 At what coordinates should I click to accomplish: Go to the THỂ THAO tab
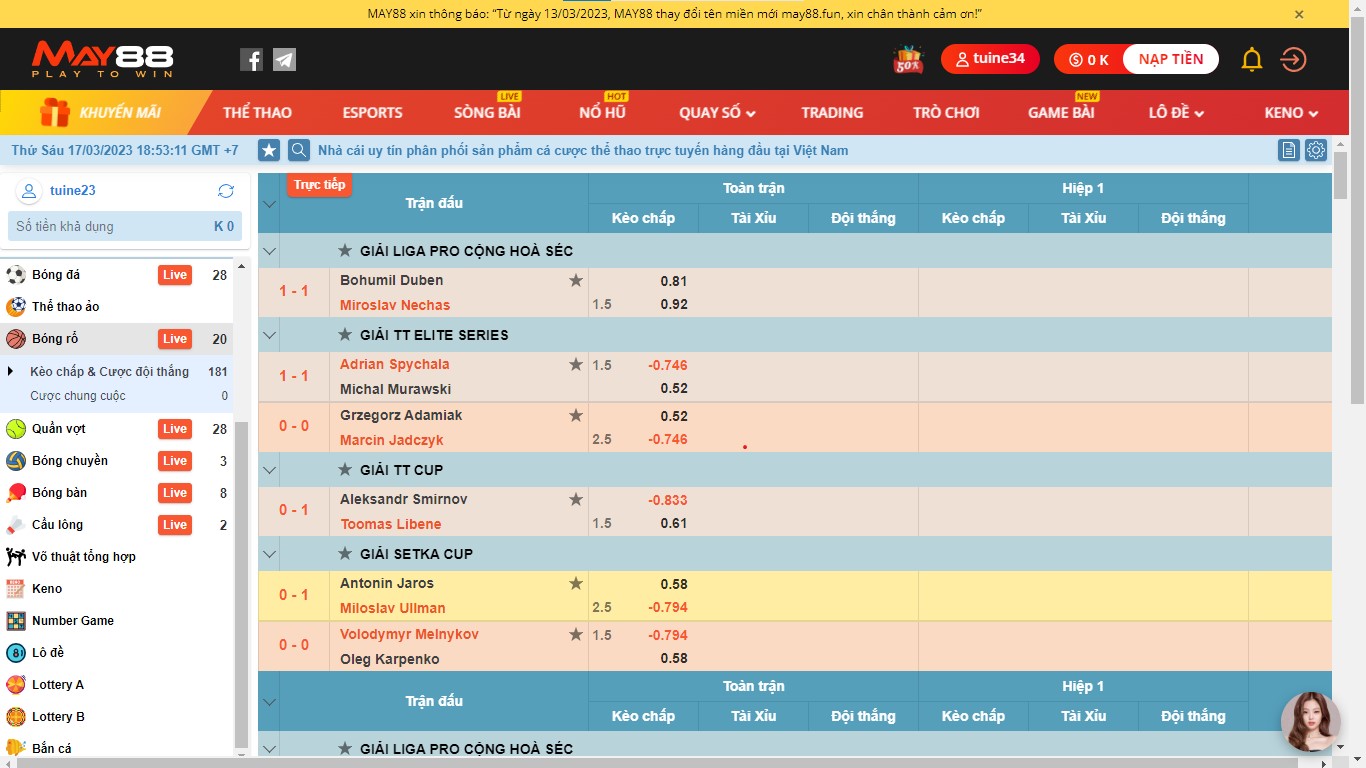[x=257, y=113]
